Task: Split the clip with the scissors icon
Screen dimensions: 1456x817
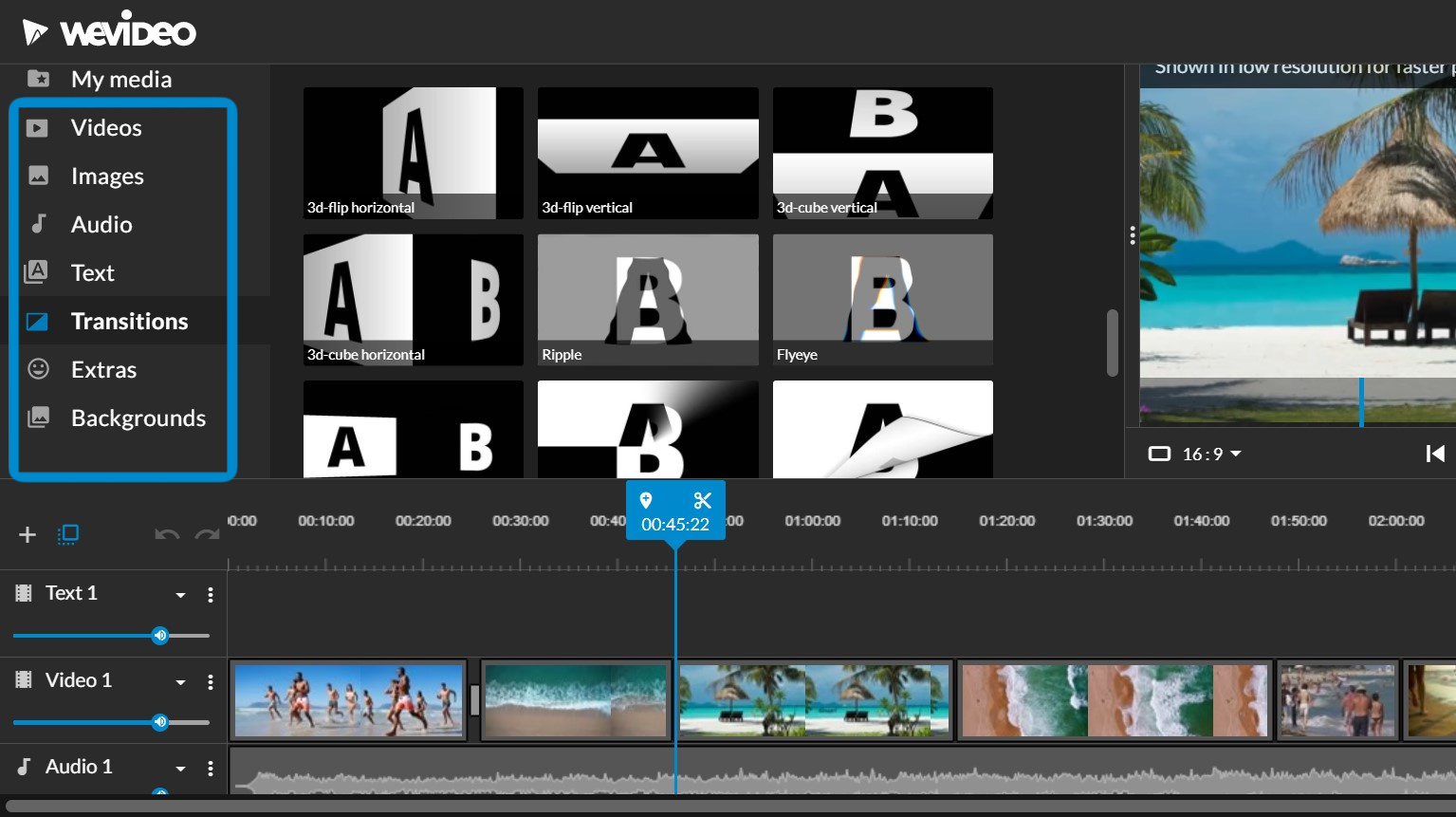Action: coord(702,500)
